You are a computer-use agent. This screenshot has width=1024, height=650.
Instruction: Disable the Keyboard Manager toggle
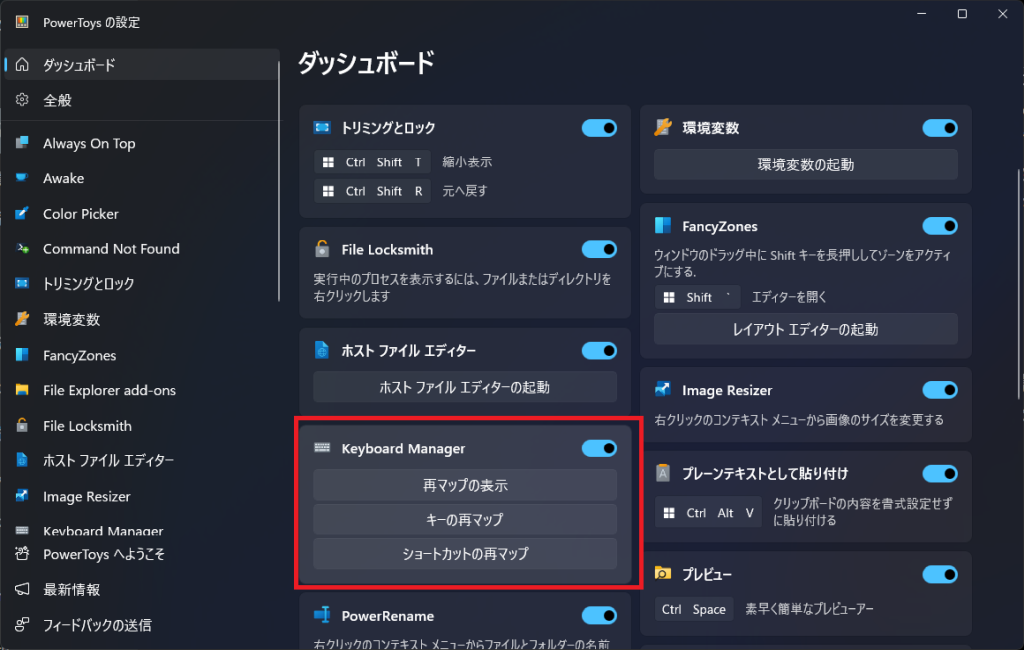[x=600, y=448]
